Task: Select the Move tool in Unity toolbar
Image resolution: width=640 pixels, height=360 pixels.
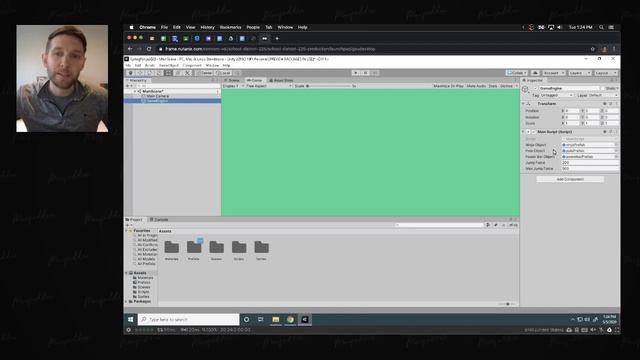Action: [x=140, y=73]
